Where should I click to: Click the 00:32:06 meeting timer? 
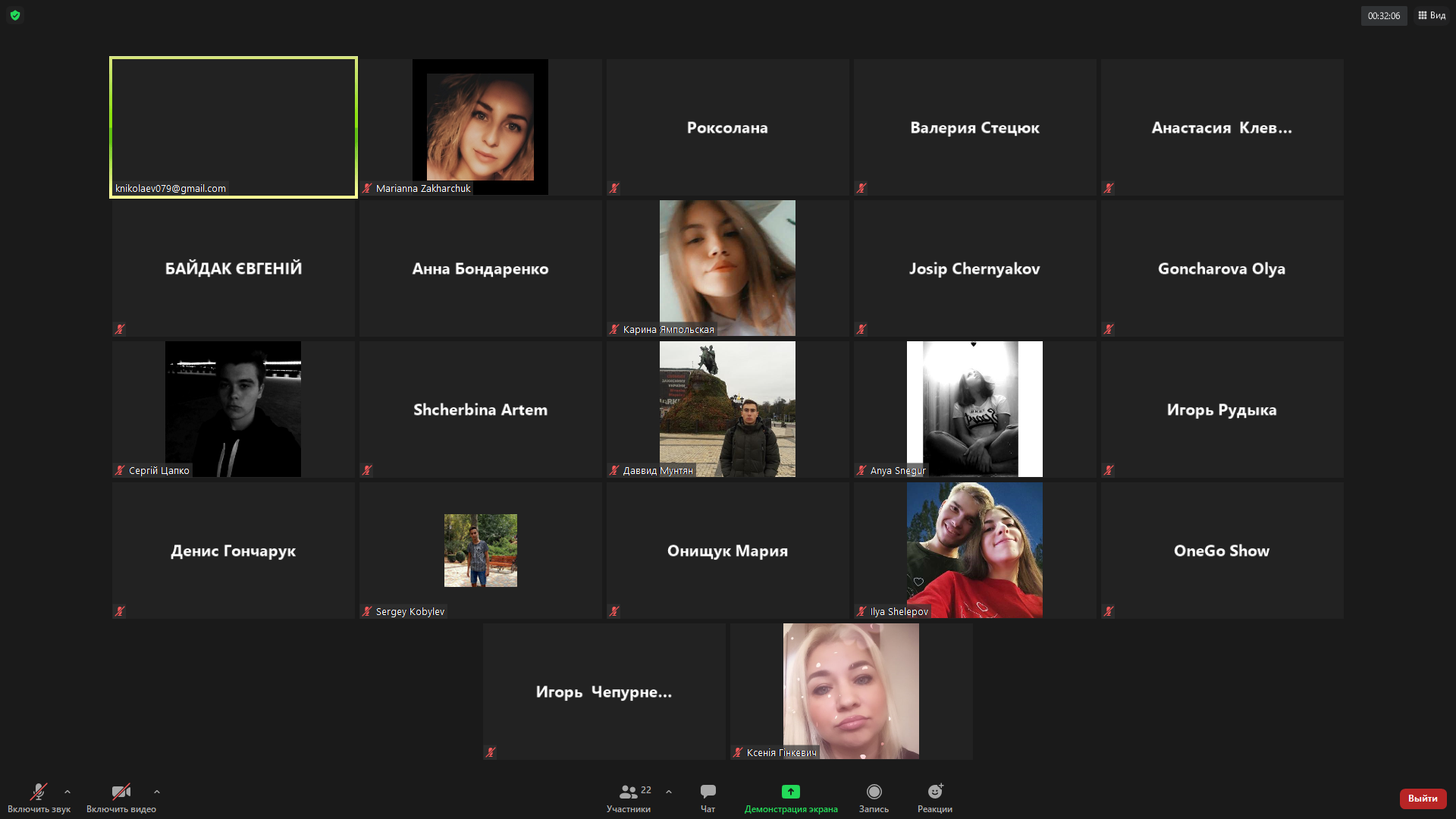[x=1383, y=16]
